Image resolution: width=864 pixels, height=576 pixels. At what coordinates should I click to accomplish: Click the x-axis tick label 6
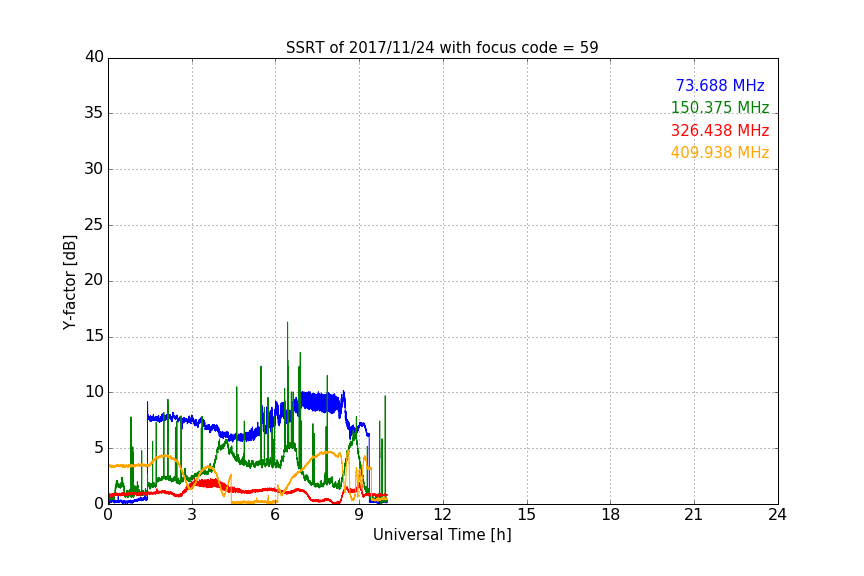(275, 515)
